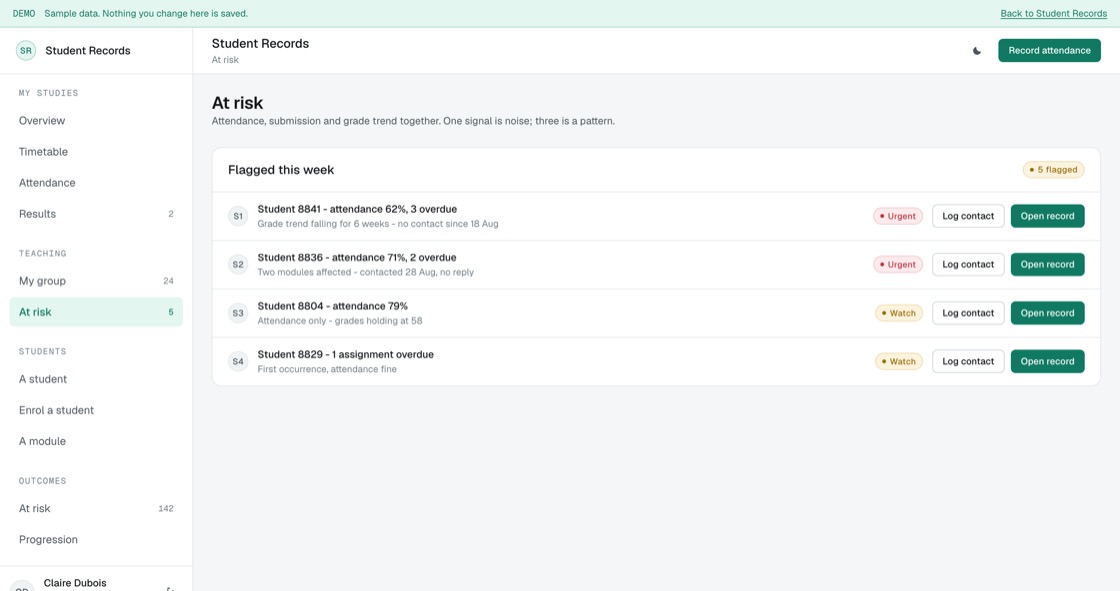Viewport: 1120px width, 591px height.
Task: Click the SR Student Records logo badge
Action: (x=26, y=51)
